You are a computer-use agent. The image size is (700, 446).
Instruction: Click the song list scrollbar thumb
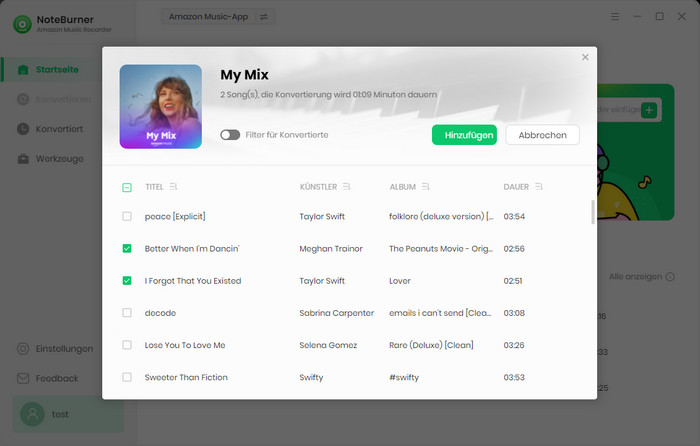(x=593, y=212)
